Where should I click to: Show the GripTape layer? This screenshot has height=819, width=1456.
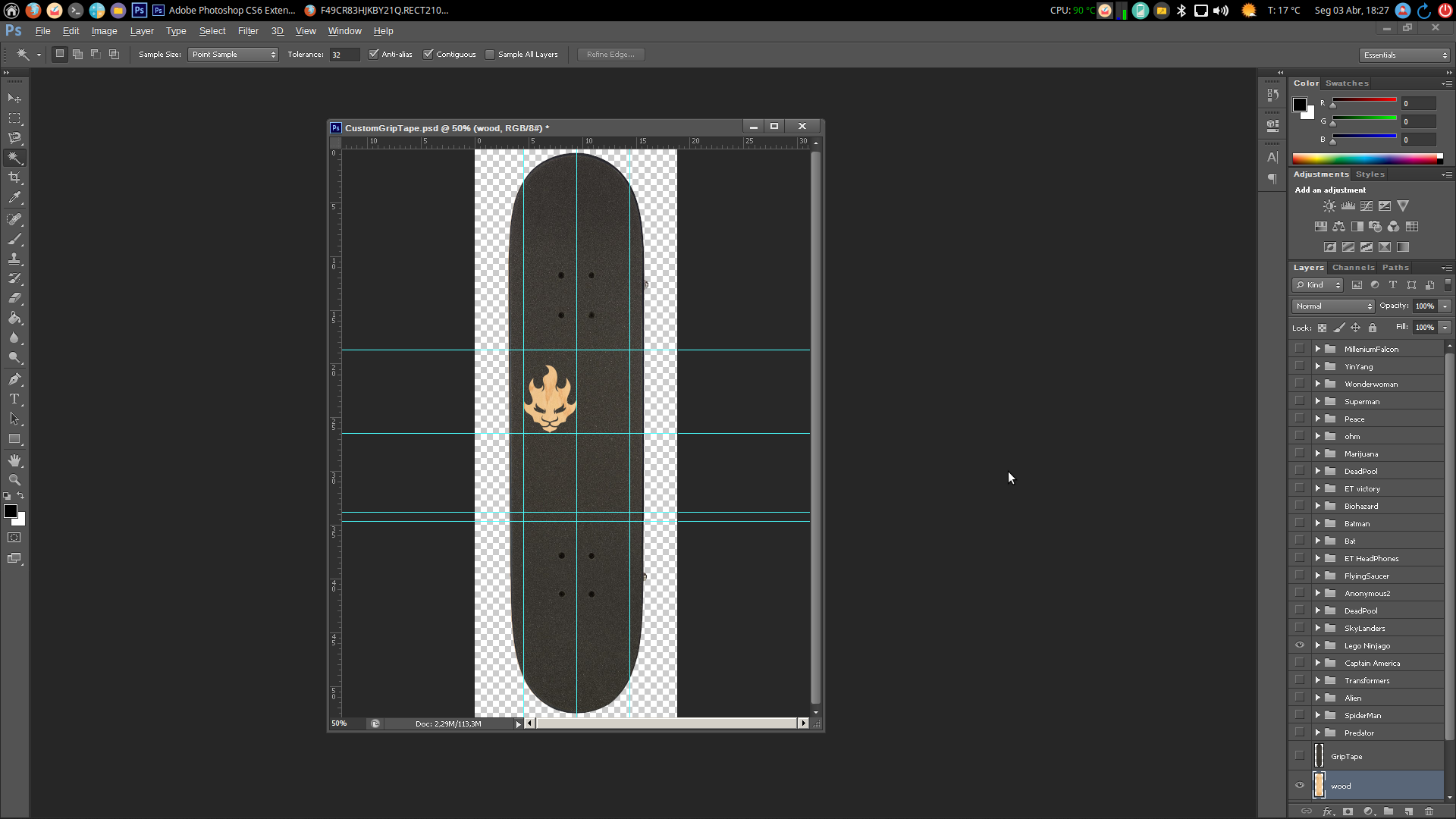[x=1300, y=756]
